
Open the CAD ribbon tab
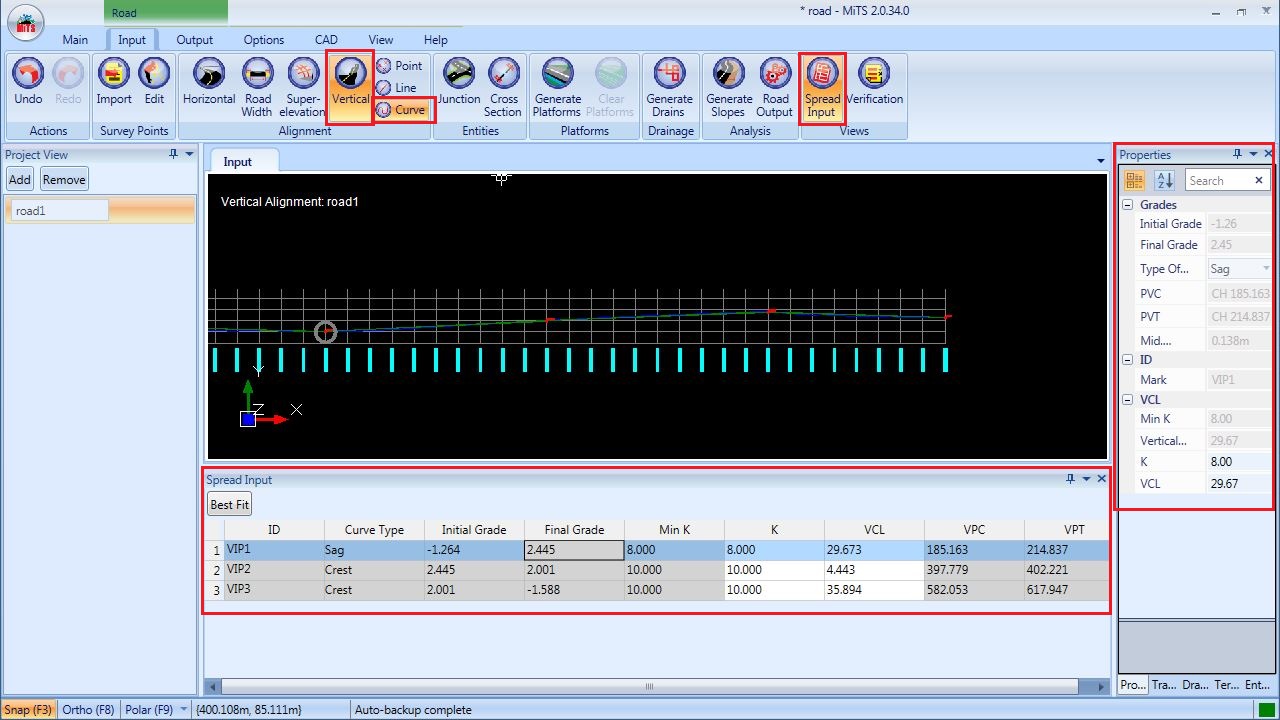point(326,40)
